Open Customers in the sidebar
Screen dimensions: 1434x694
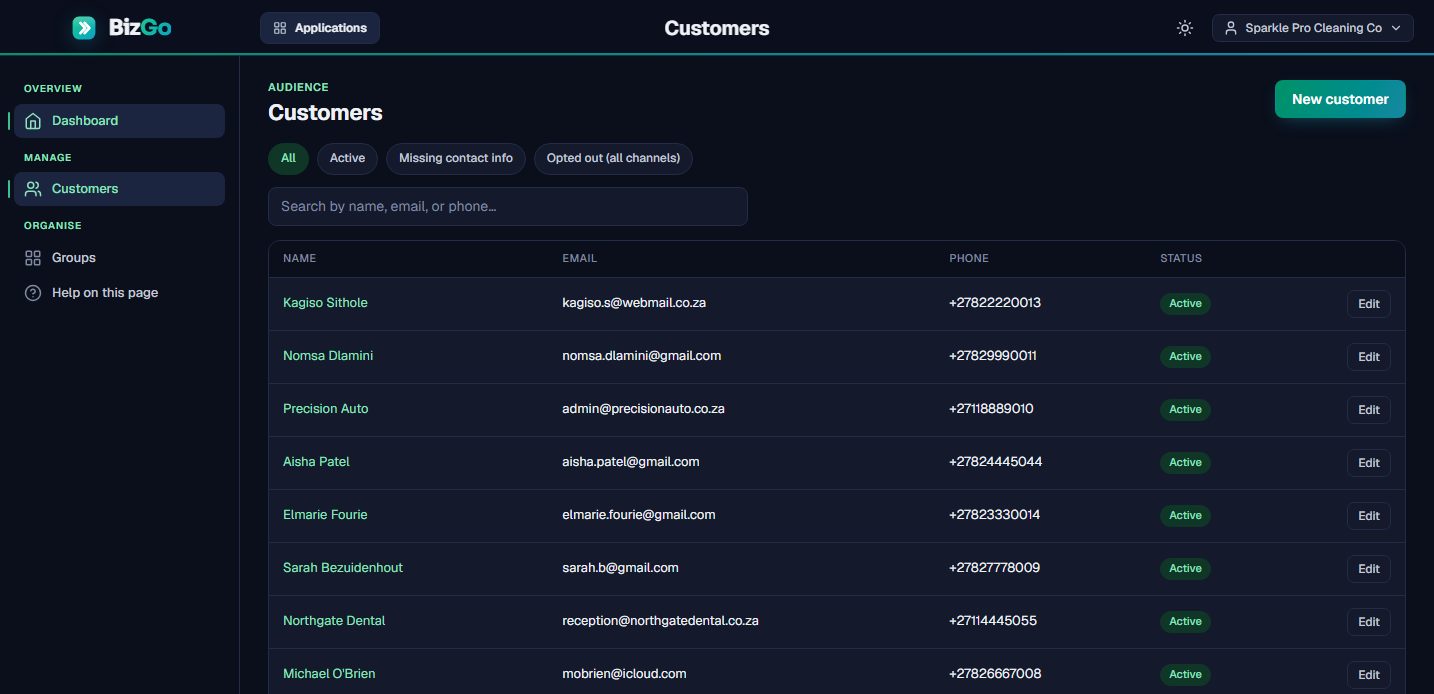119,189
